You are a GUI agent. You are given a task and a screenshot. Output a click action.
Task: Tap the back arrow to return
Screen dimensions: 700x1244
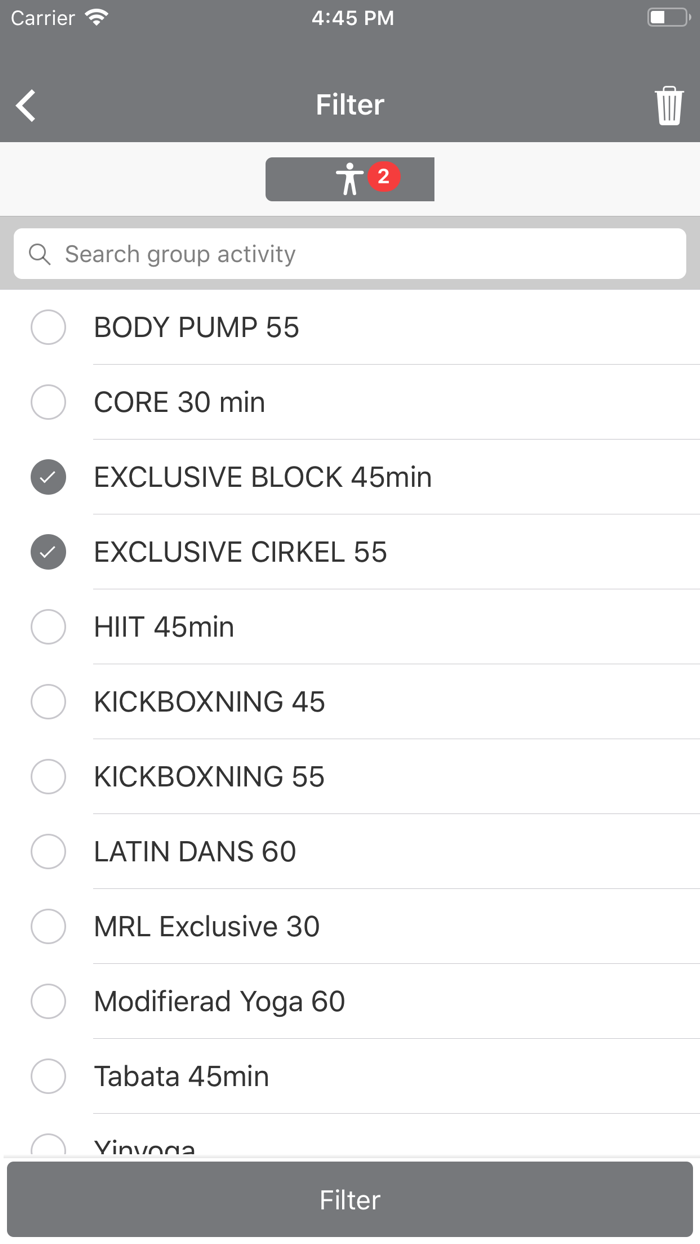point(25,104)
